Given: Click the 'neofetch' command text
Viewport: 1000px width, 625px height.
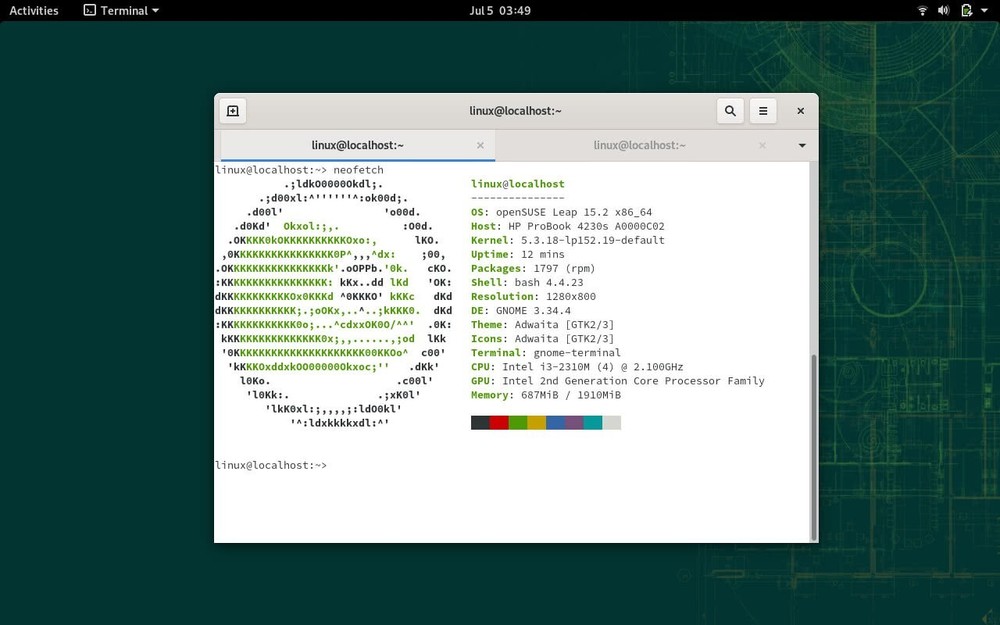Looking at the screenshot, I should [358, 170].
